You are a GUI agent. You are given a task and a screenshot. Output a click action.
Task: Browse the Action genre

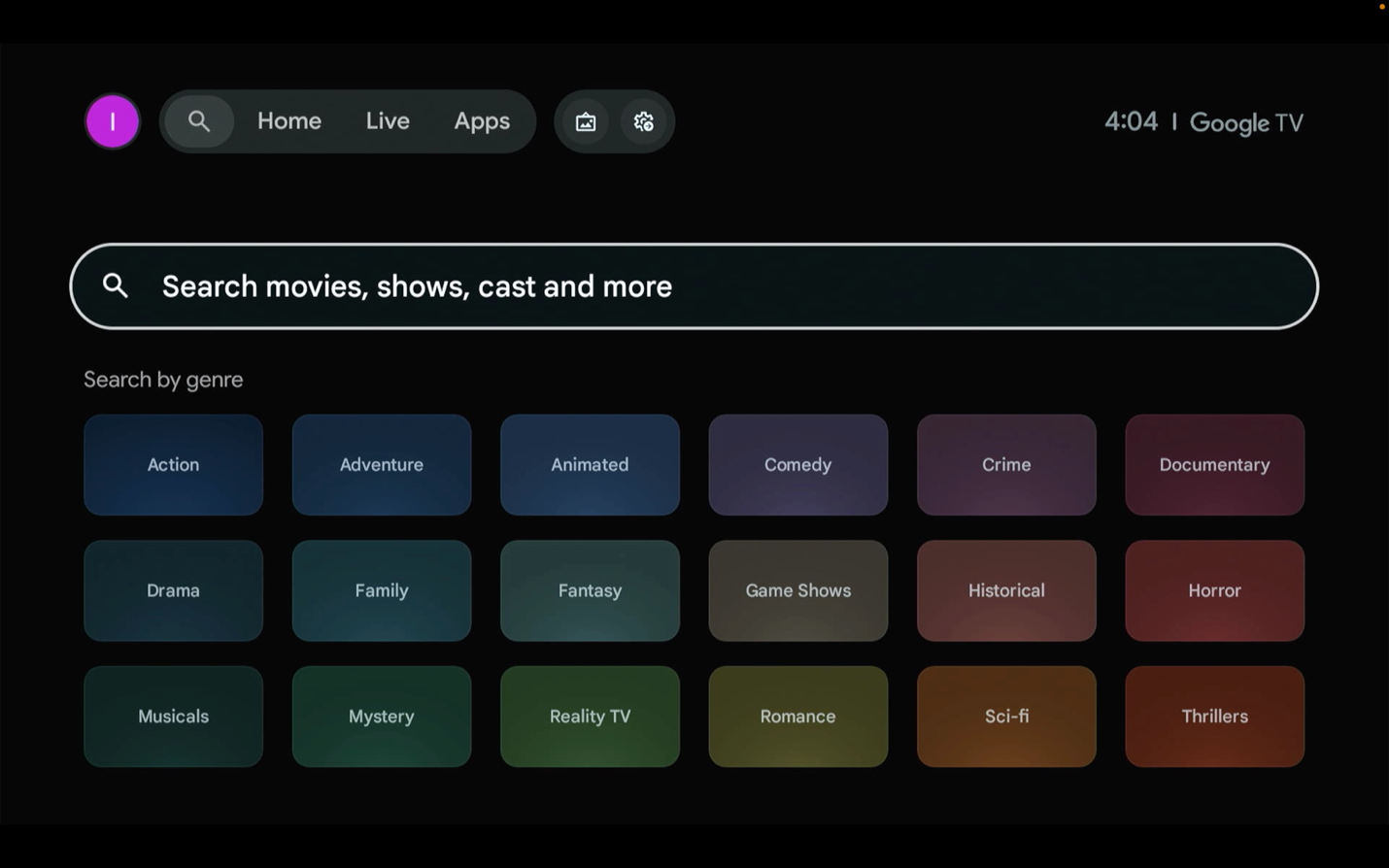pyautogui.click(x=173, y=465)
